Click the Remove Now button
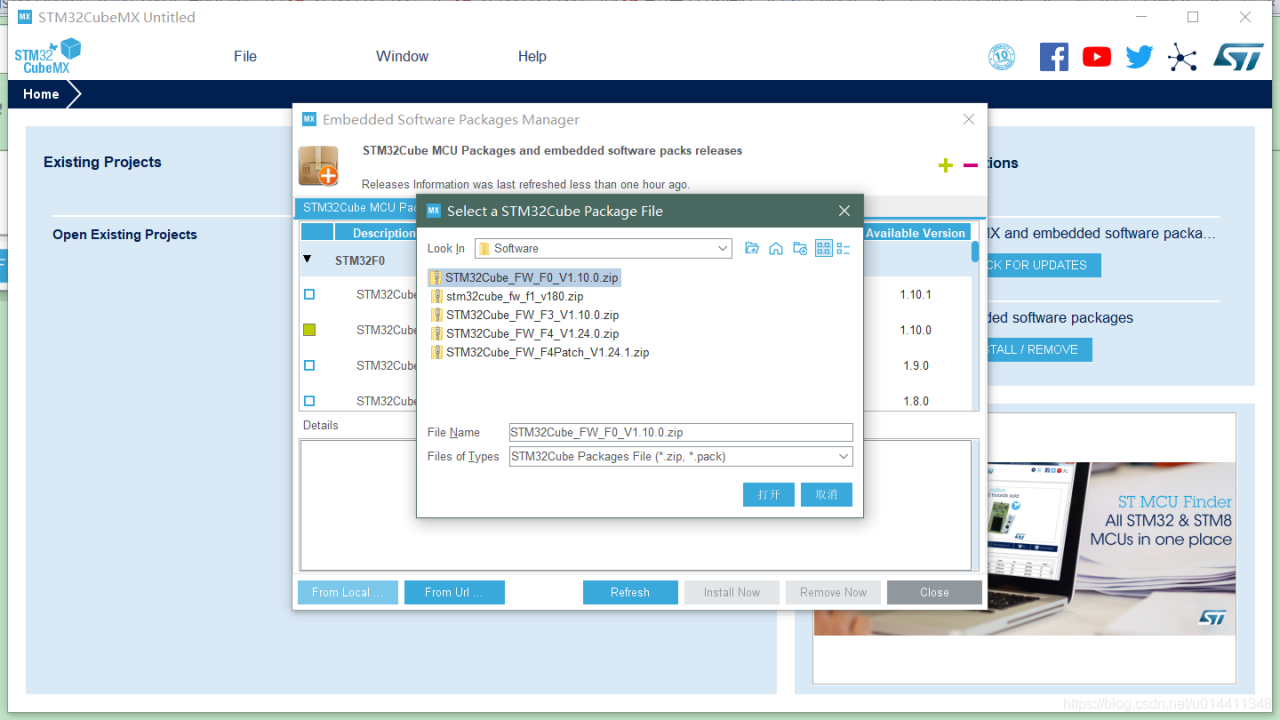1280x720 pixels. point(833,592)
